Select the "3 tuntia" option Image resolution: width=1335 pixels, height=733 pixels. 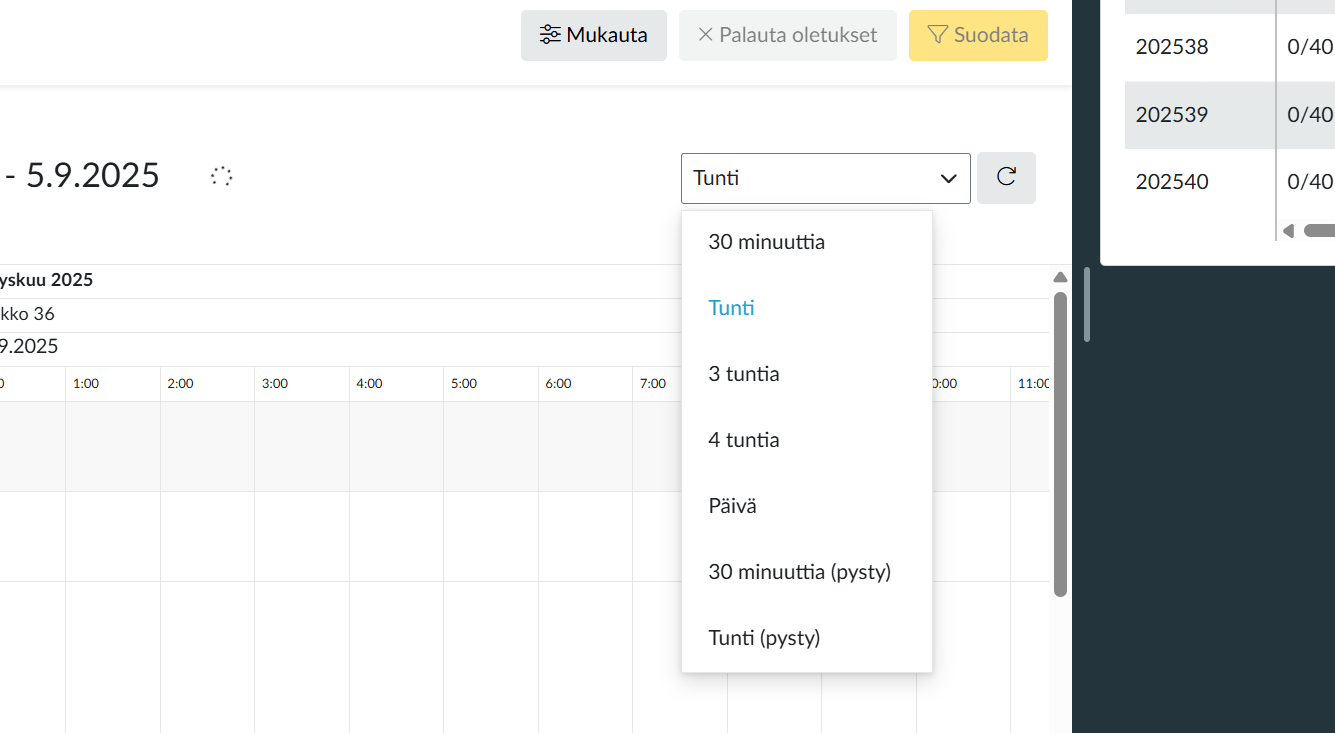pyautogui.click(x=742, y=373)
